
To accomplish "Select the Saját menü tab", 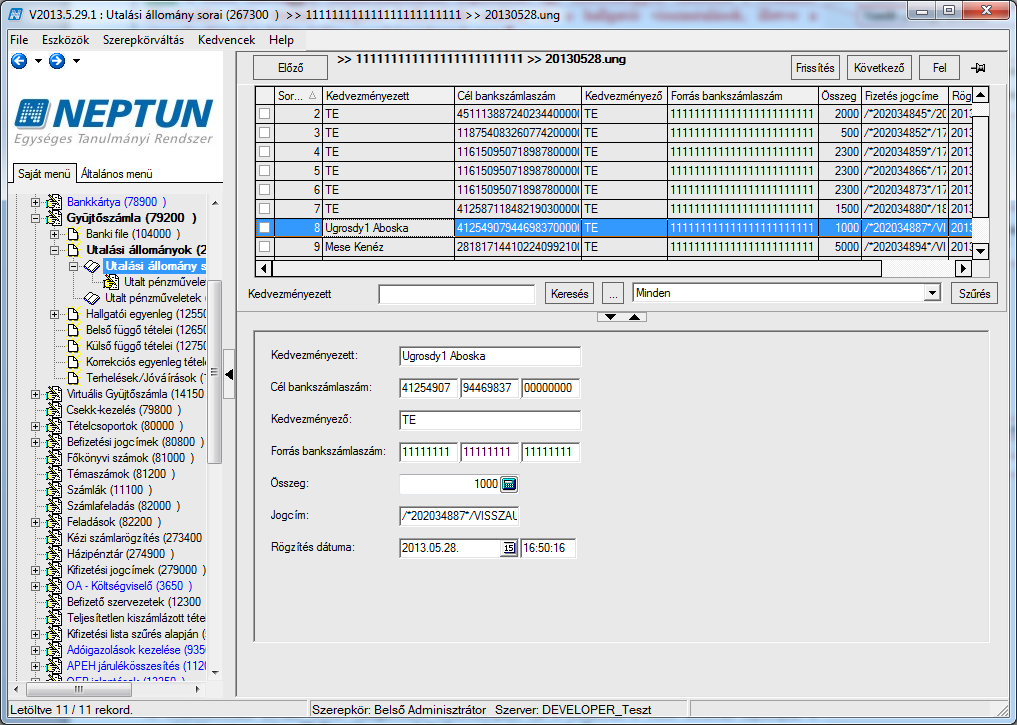I will [44, 174].
